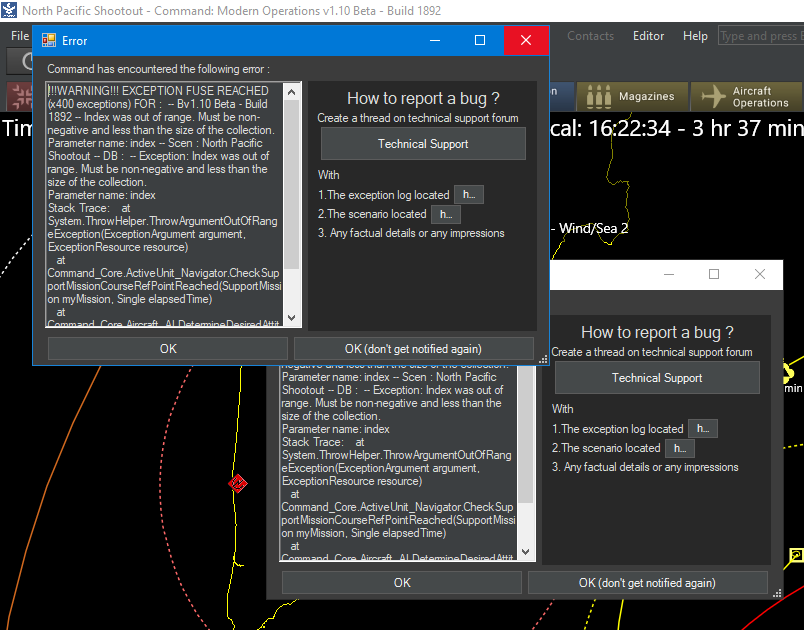Open the Editor menu
The image size is (804, 630).
pos(648,36)
